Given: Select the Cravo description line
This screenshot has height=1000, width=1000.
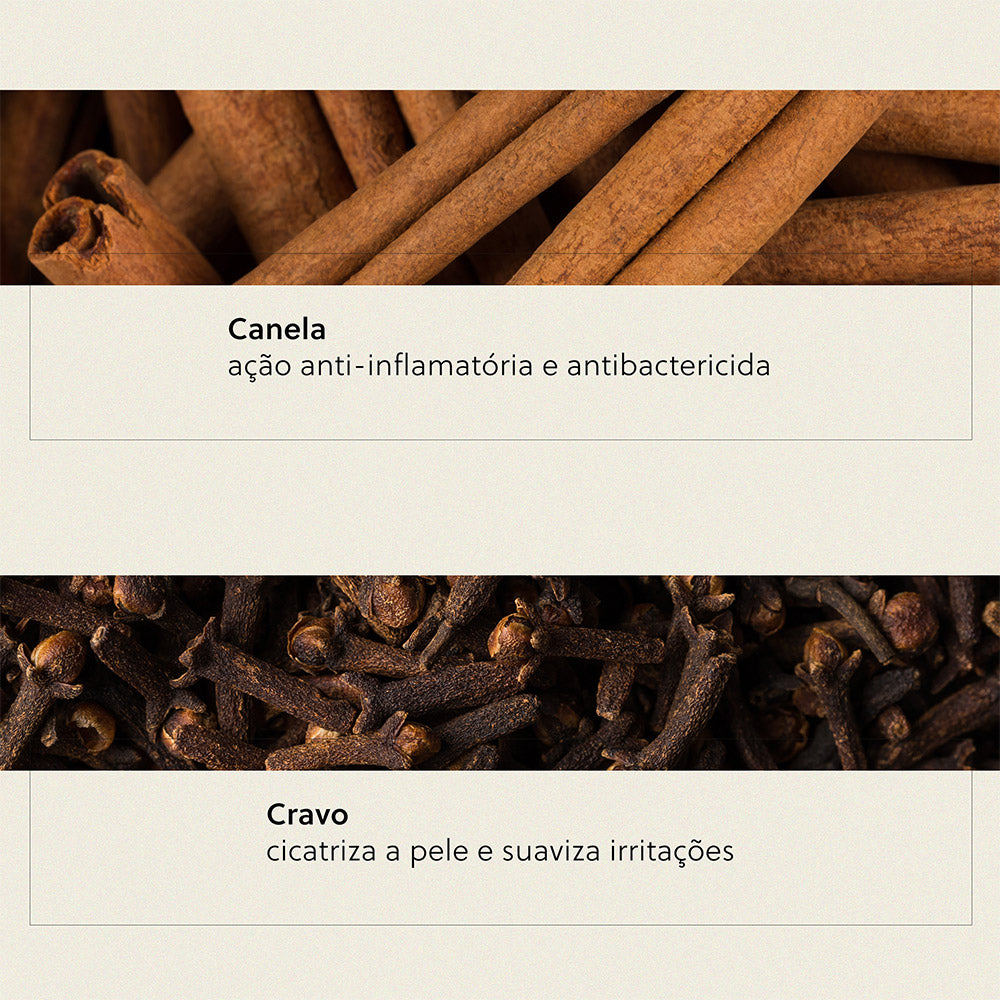Looking at the screenshot, I should (x=501, y=852).
